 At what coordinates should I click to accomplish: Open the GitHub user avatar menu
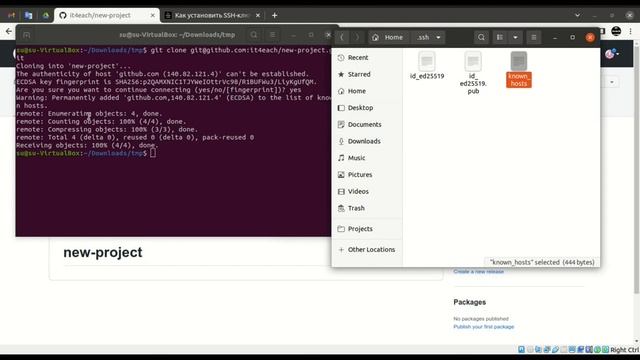[611, 53]
